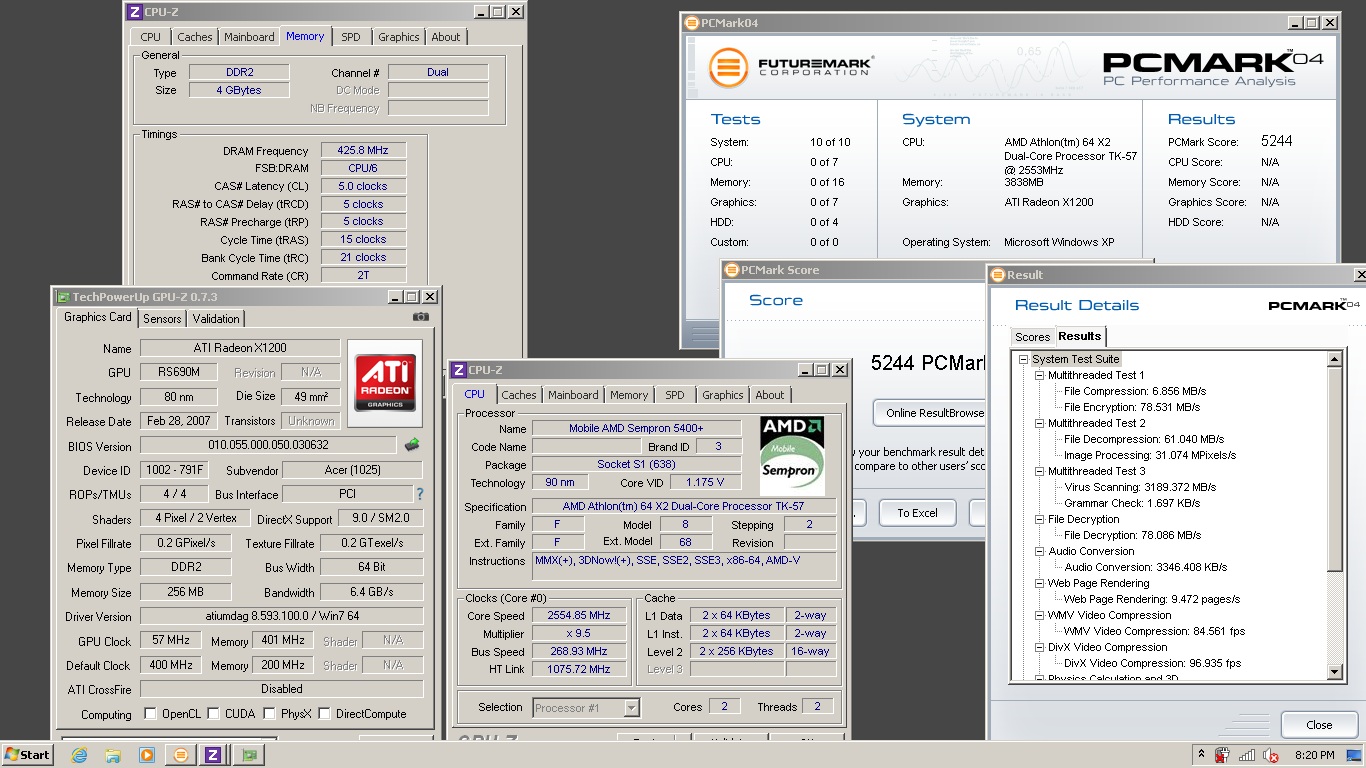Screen dimensions: 1366x768
Task: Select the green GPU-Z taskbar icon
Action: click(x=249, y=755)
